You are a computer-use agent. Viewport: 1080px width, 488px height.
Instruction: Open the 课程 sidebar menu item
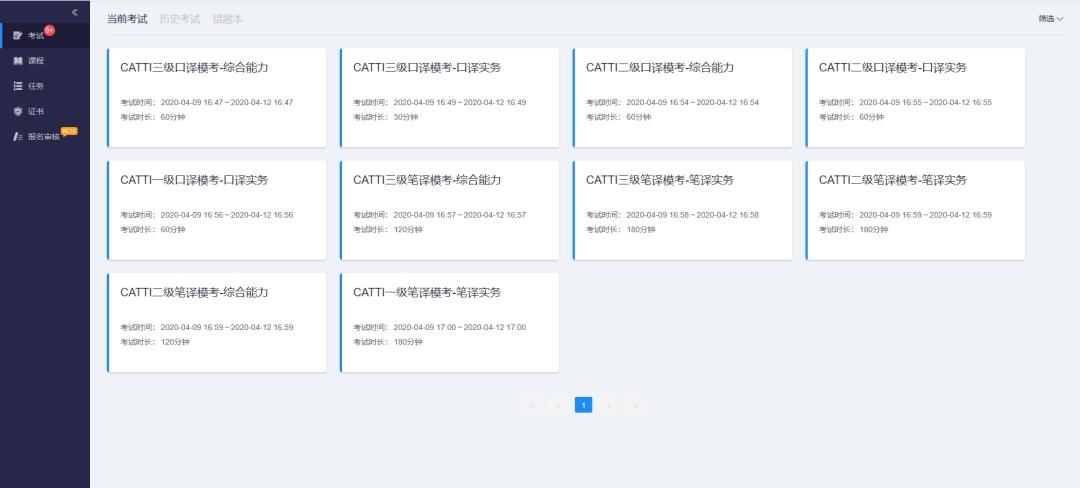pos(45,61)
